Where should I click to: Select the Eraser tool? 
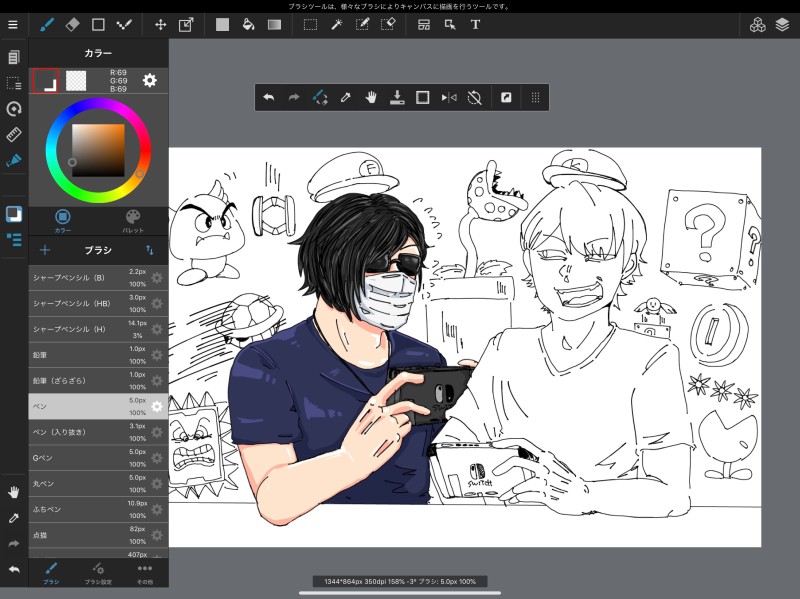pyautogui.click(x=72, y=24)
